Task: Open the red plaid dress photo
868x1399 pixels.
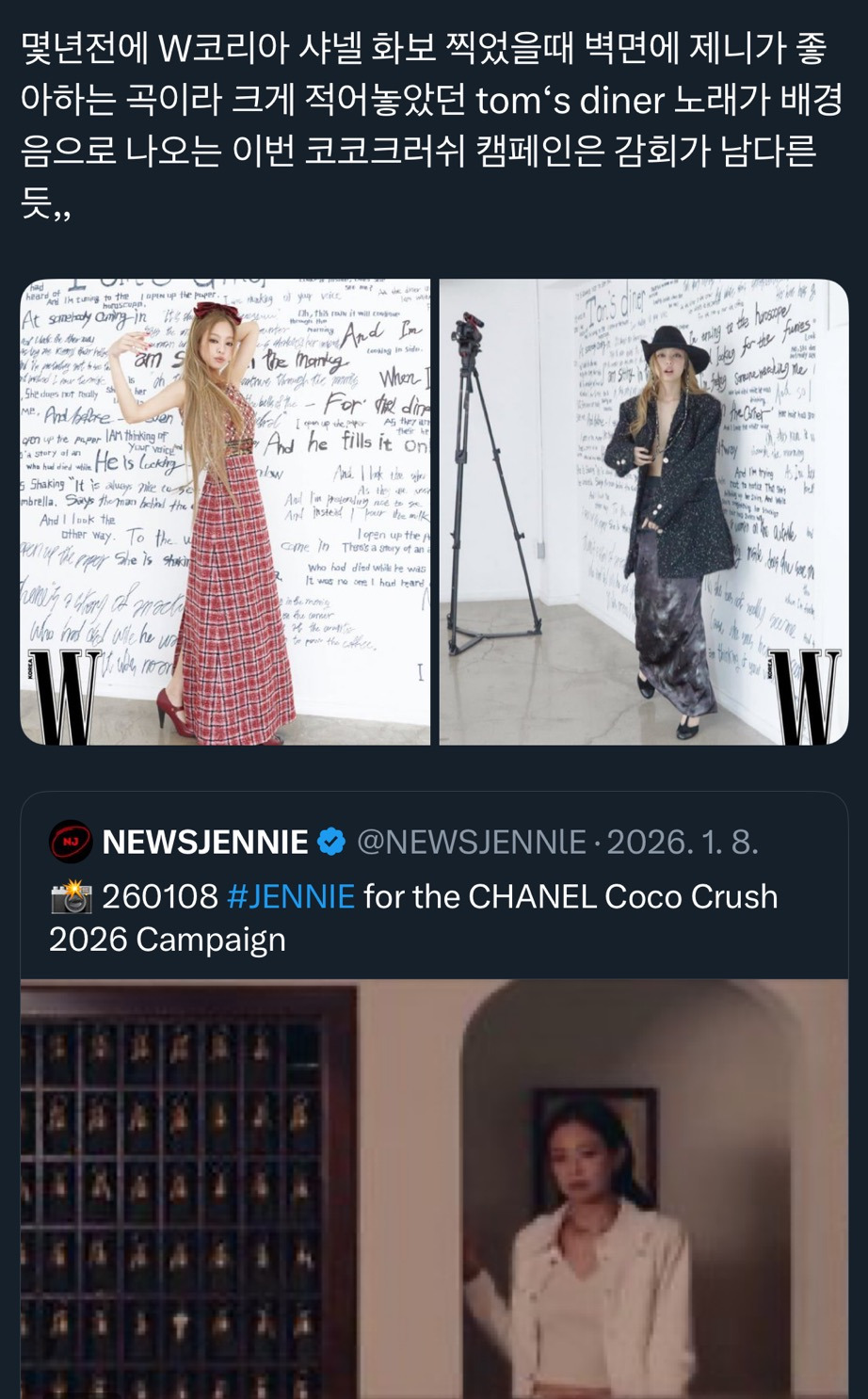Action: pyautogui.click(x=225, y=511)
